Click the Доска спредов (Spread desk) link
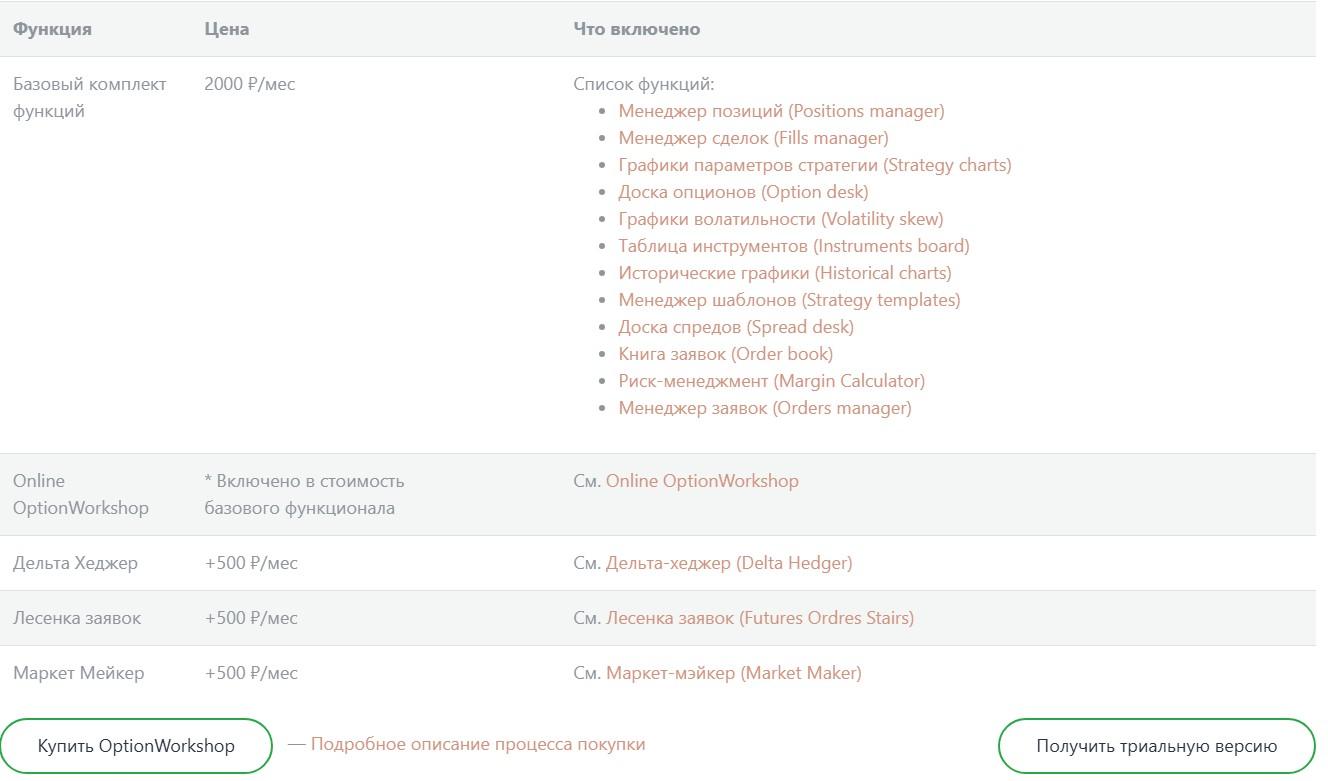Screen dimensions: 1328x781 [x=736, y=327]
